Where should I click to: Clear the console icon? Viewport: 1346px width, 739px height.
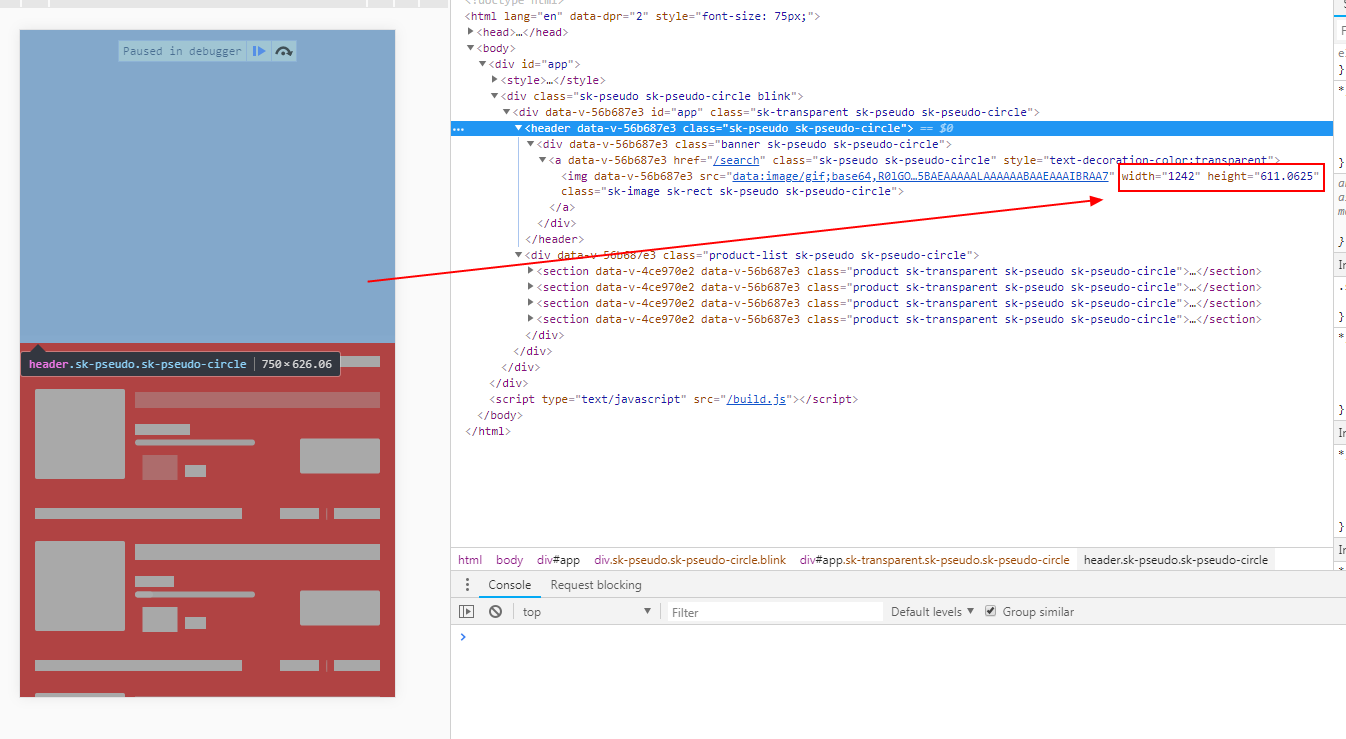click(x=495, y=612)
